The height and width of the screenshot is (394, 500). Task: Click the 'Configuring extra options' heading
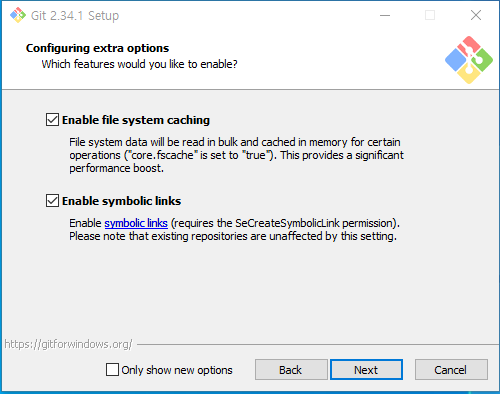coord(97,48)
